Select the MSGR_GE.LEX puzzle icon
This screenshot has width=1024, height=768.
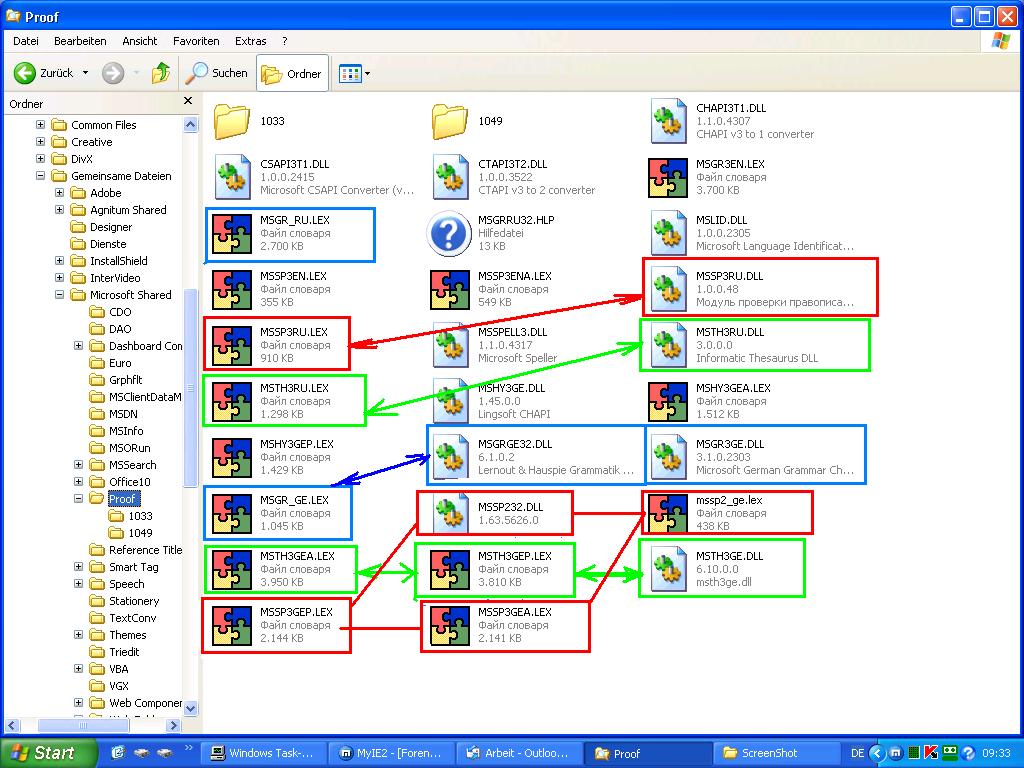[232, 513]
